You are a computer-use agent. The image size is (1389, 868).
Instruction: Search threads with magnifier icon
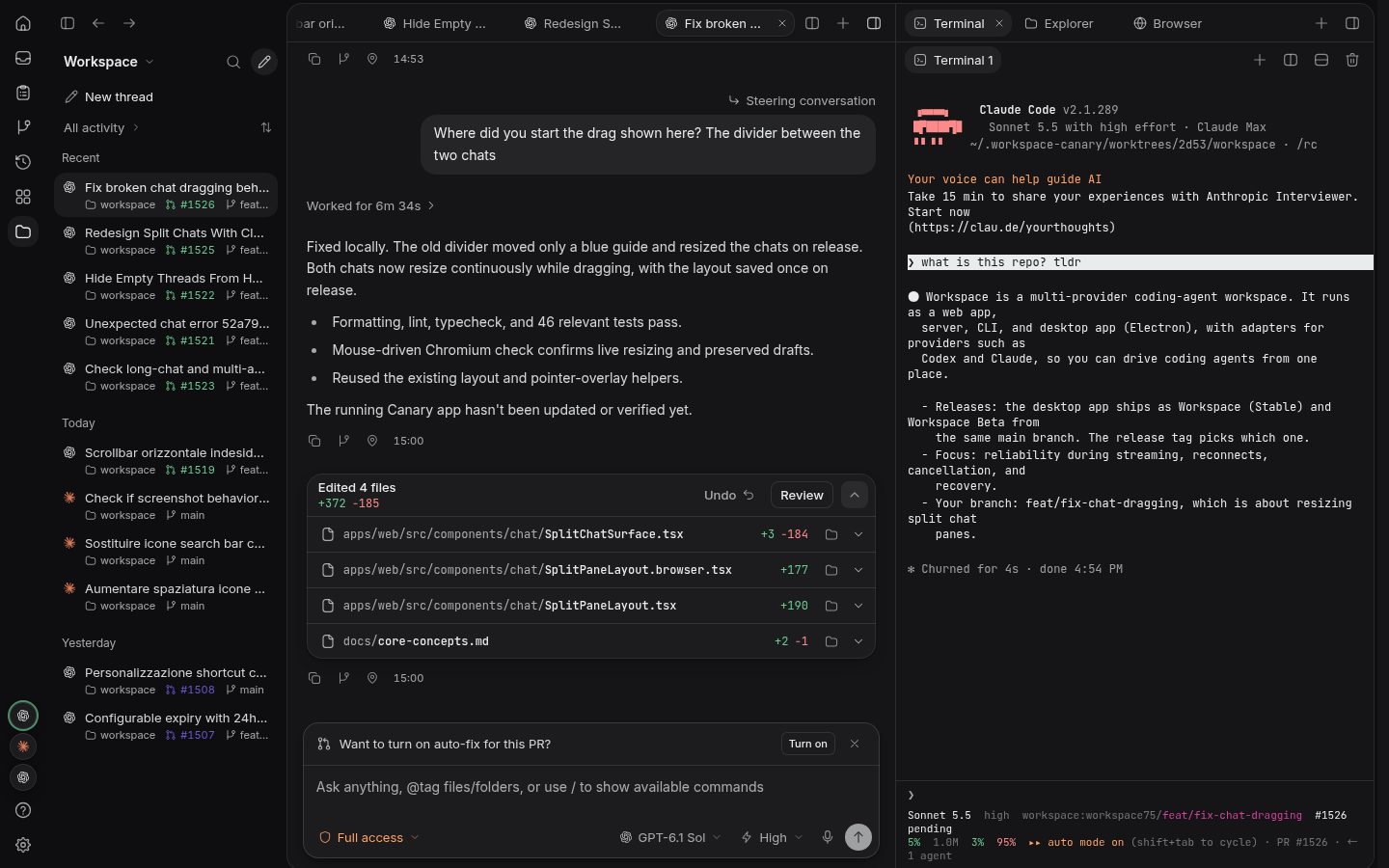pyautogui.click(x=233, y=62)
